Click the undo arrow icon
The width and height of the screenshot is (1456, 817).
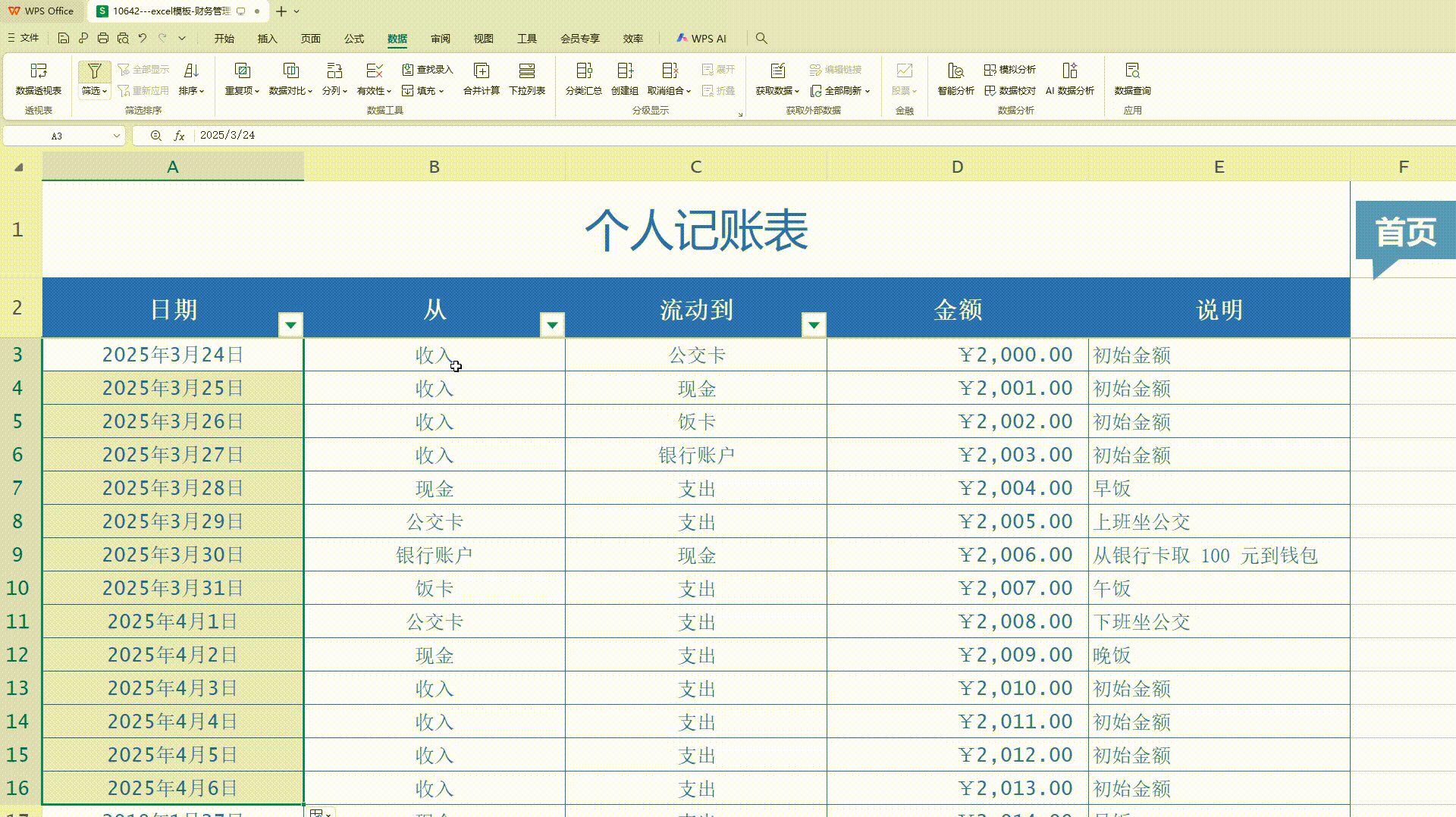pyautogui.click(x=142, y=38)
